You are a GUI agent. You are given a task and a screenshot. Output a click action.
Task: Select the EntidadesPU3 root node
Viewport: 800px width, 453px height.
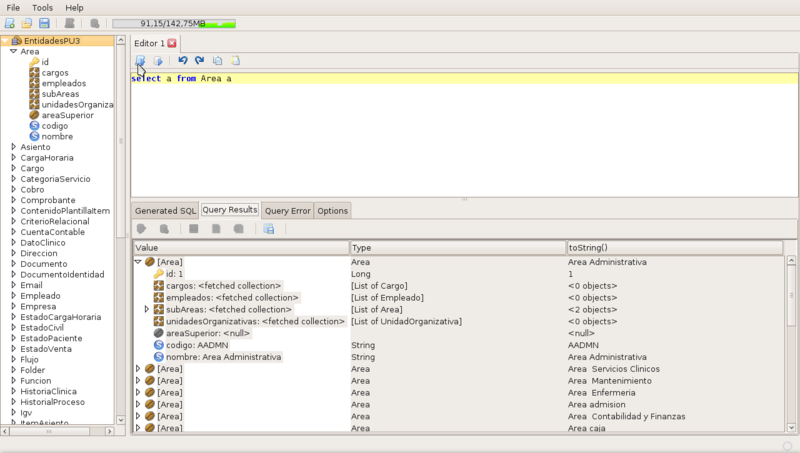52,41
